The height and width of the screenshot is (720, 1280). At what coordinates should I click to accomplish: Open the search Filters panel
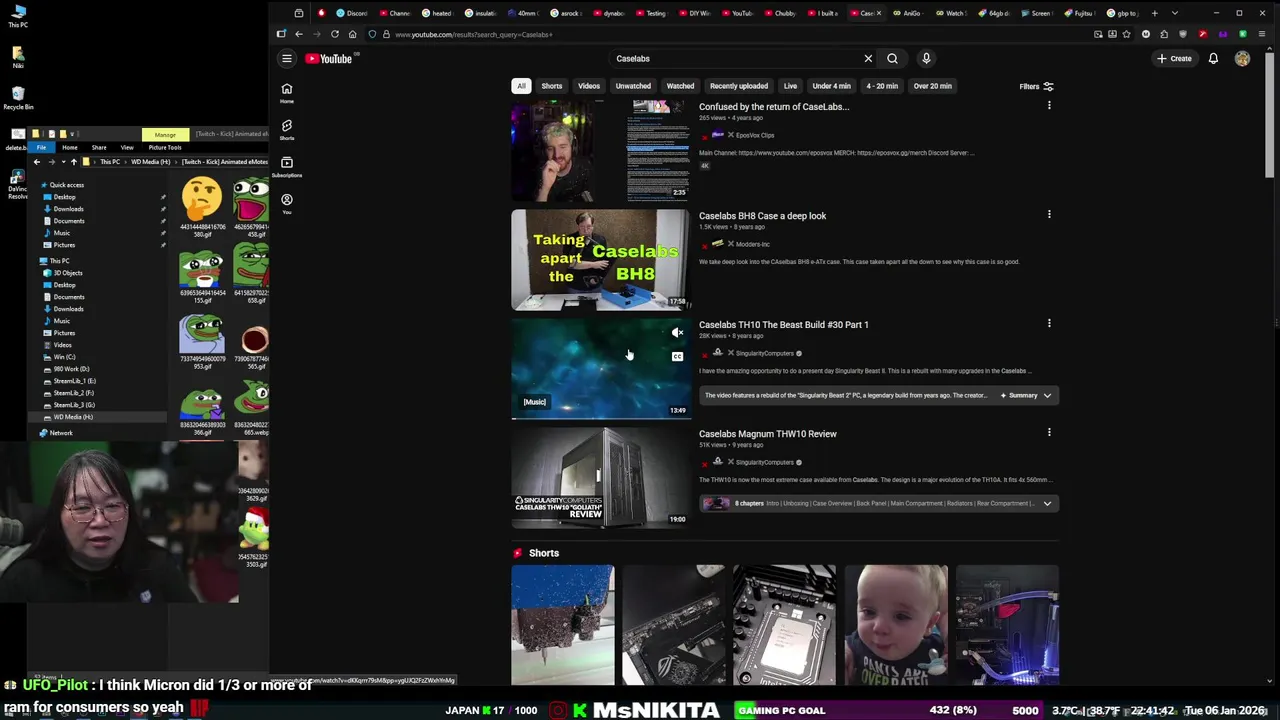pos(1036,86)
